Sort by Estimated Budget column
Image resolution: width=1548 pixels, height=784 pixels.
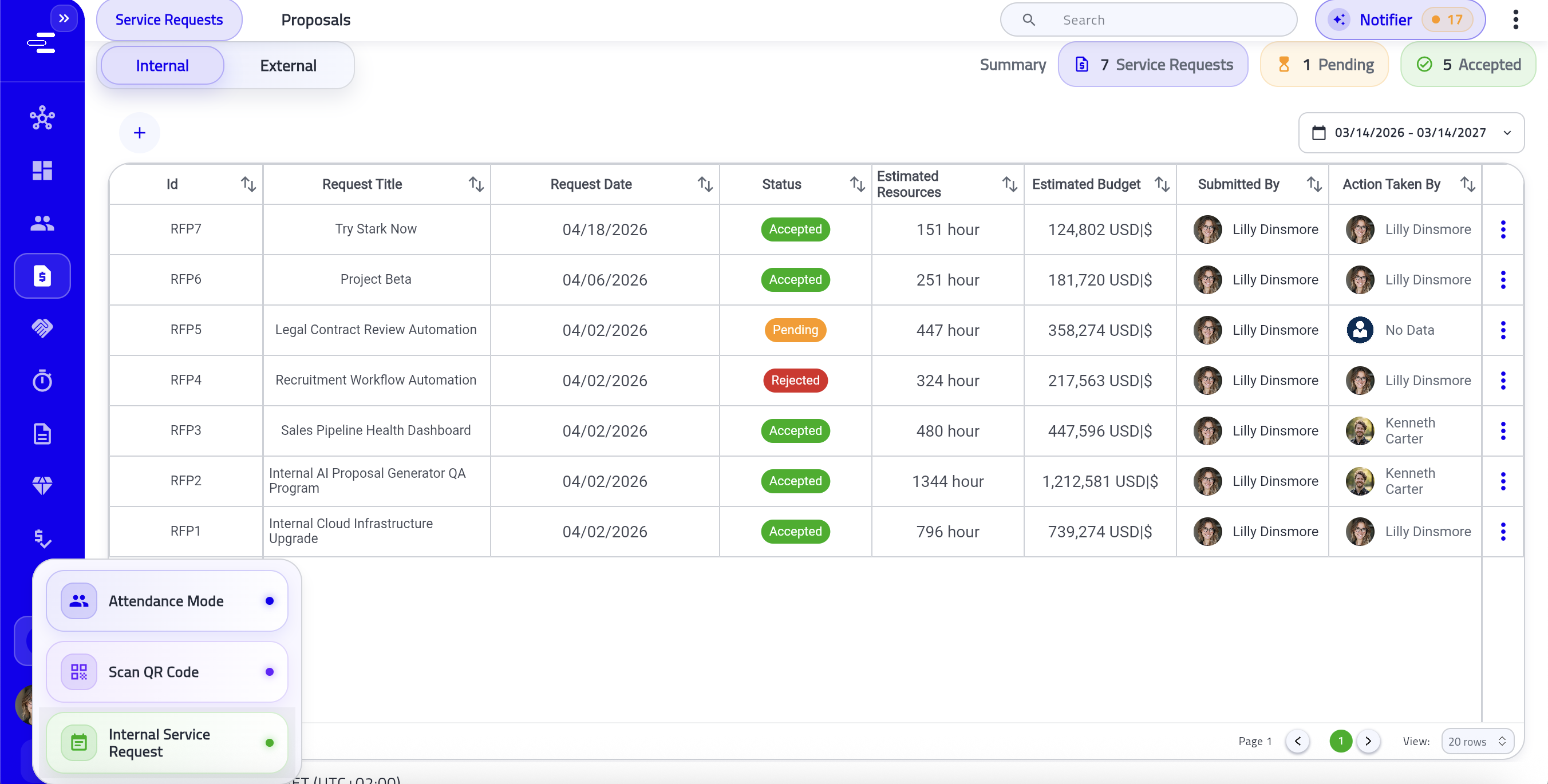point(1161,184)
